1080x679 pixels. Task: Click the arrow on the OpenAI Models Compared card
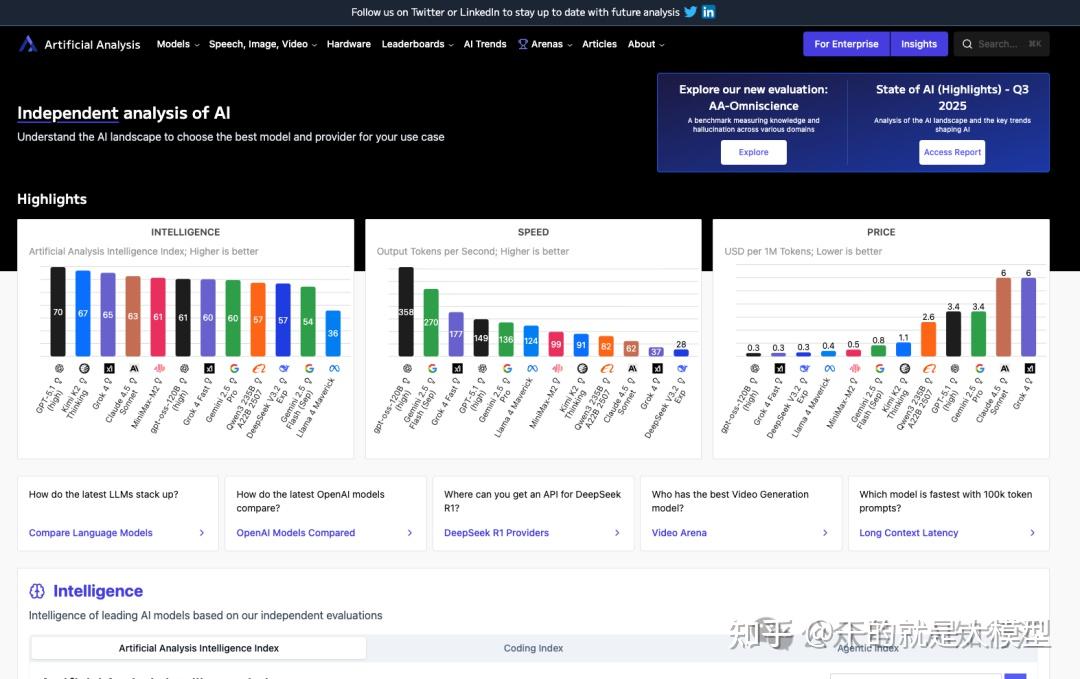point(410,533)
